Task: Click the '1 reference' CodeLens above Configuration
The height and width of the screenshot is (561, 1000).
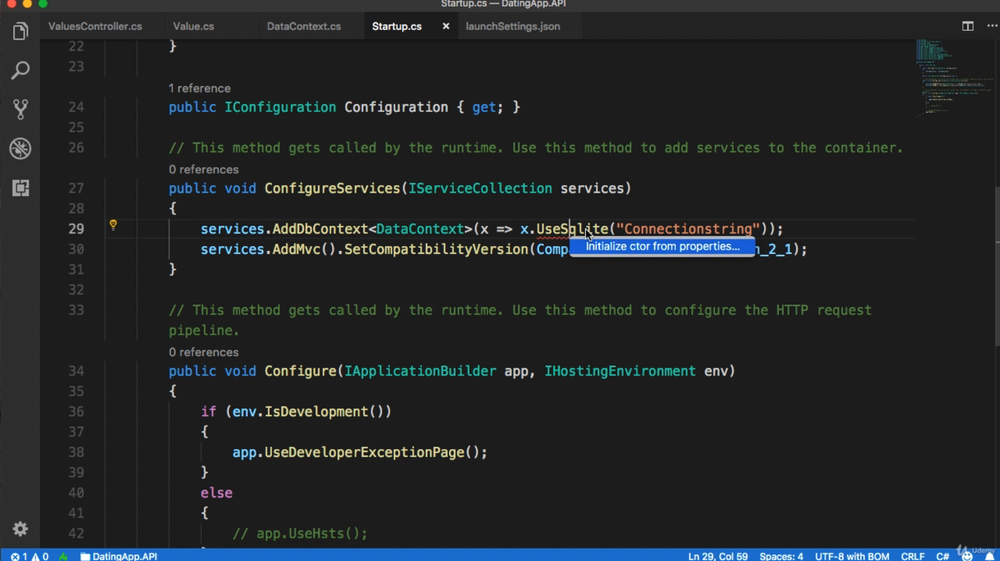Action: click(200, 88)
